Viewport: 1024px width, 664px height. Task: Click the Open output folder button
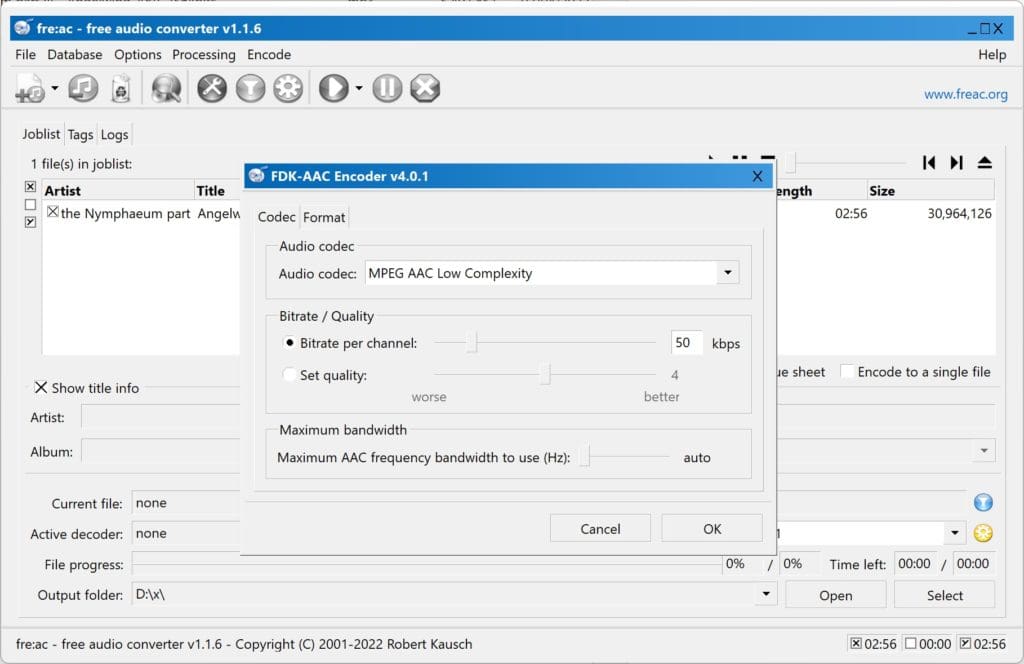[835, 595]
